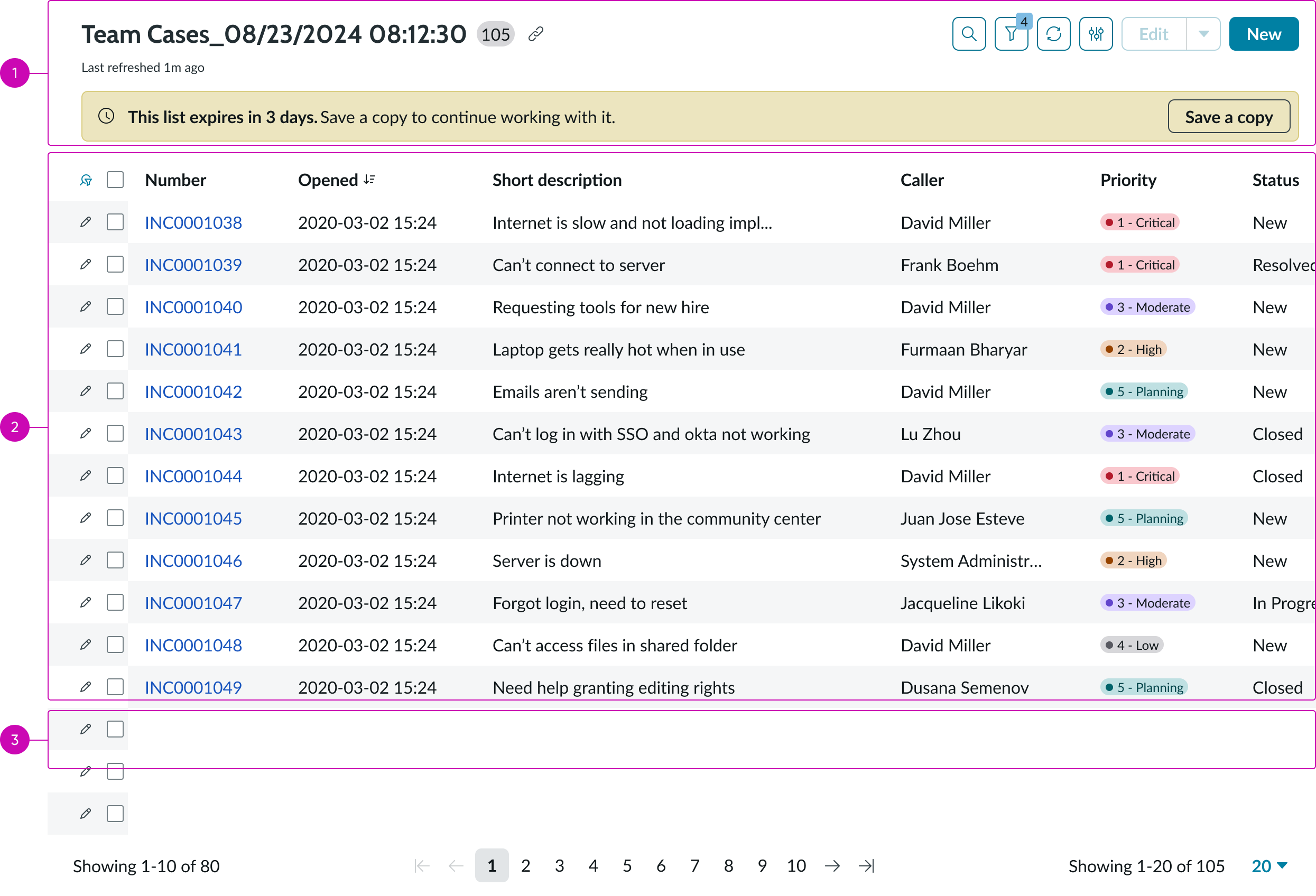
Task: Check the row for INC0001045
Action: 115,518
